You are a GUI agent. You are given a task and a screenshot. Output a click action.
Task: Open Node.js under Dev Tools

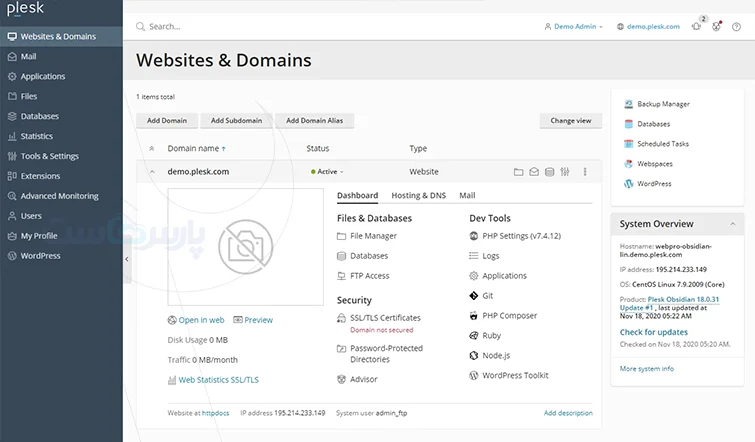(x=489, y=356)
